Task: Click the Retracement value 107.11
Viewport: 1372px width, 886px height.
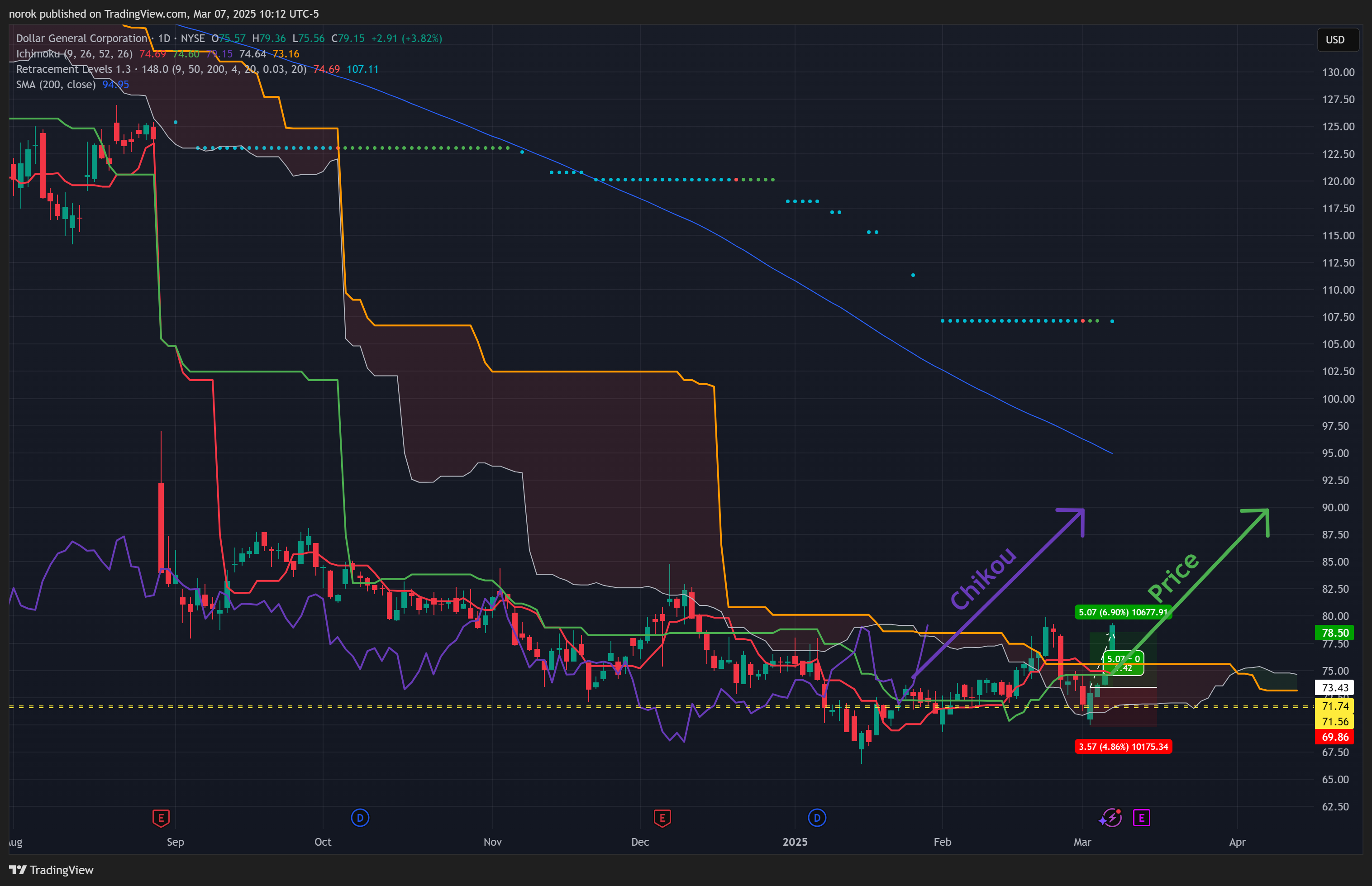Action: (x=362, y=69)
